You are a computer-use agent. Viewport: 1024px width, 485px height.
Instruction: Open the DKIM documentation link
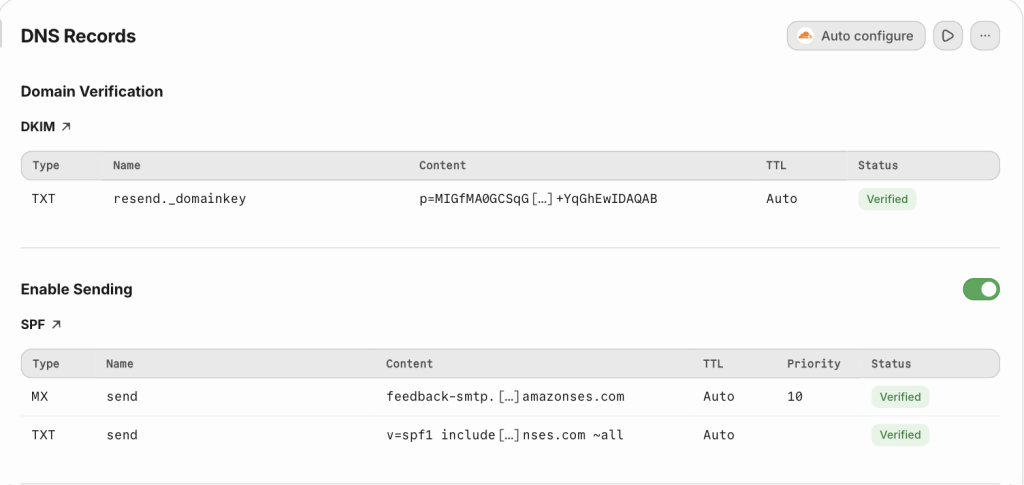[x=46, y=127]
